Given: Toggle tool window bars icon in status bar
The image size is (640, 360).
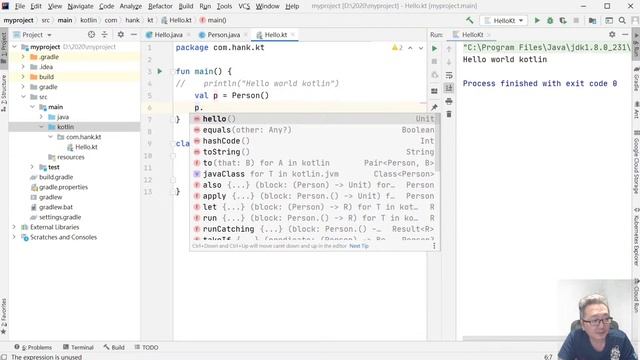Looking at the screenshot, I should (x=4, y=357).
